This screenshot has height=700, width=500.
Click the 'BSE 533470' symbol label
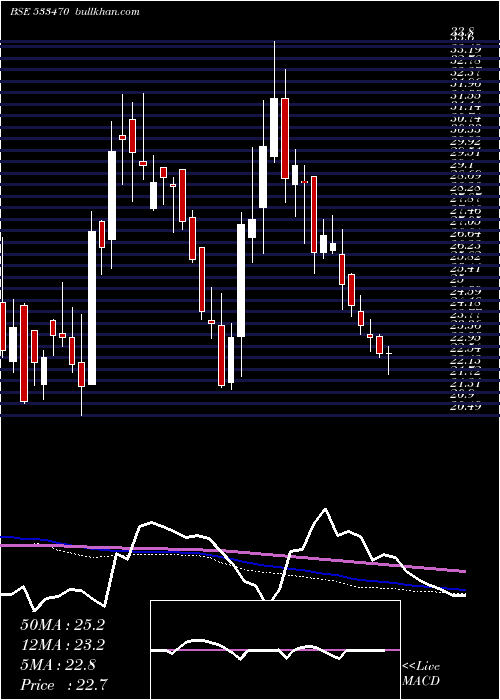coord(39,12)
